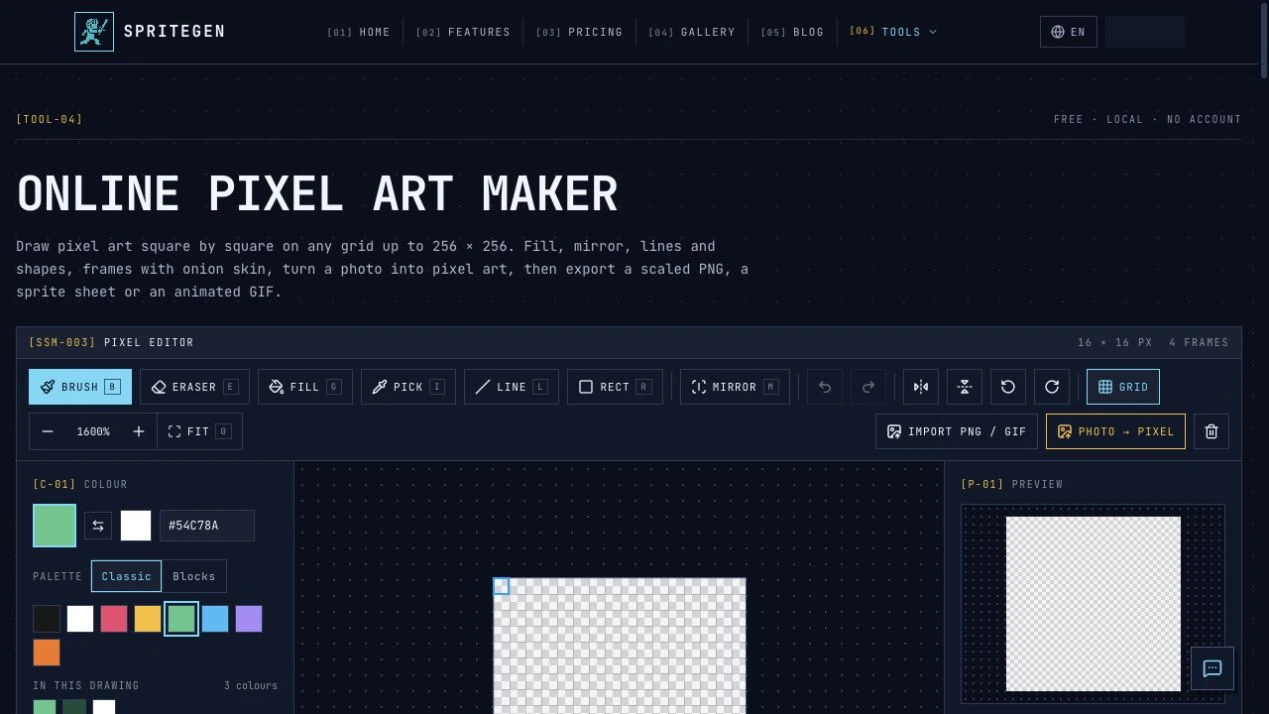
Task: Click the SpriteGen logo icon
Action: pos(94,32)
